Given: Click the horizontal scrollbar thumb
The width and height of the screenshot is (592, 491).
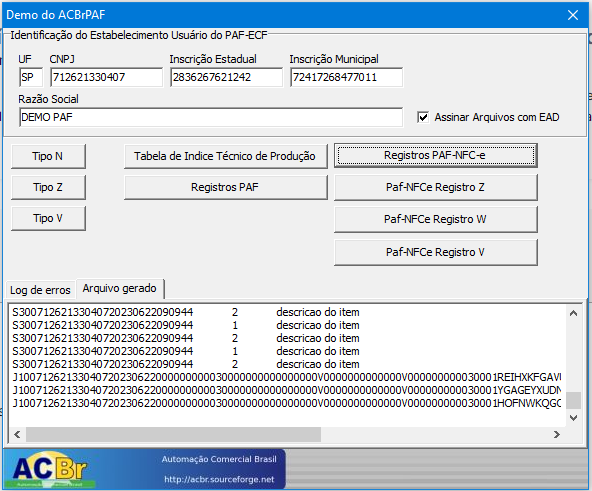Looking at the screenshot, I should pyautogui.click(x=173, y=434).
